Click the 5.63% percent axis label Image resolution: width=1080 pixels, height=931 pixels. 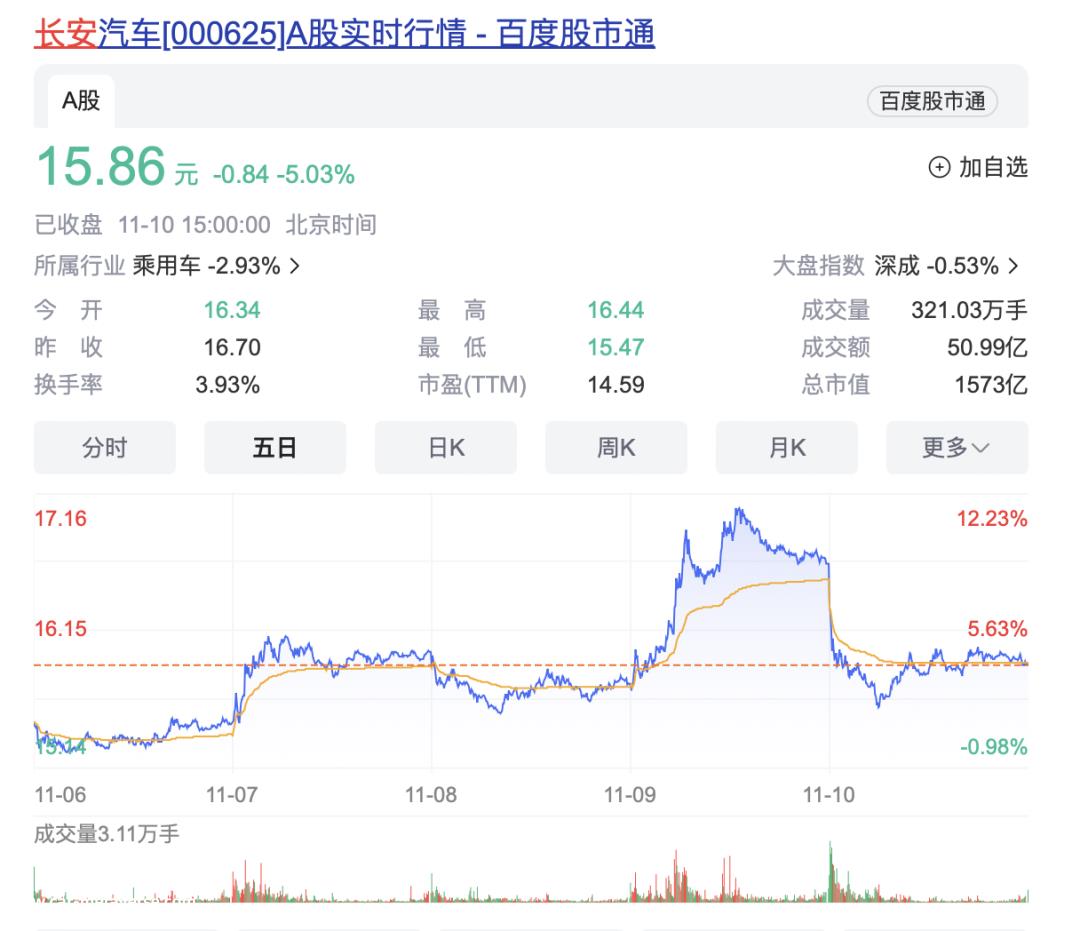(x=997, y=629)
